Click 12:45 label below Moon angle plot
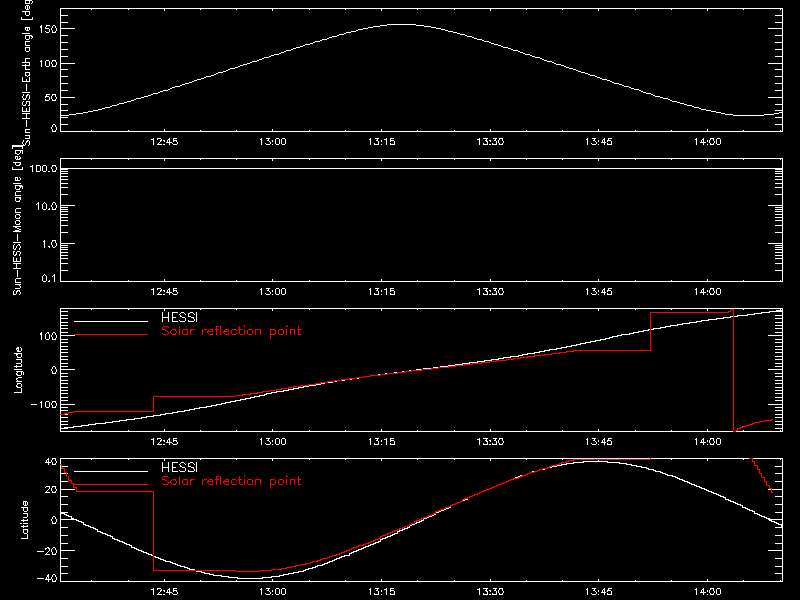The image size is (800, 600). [164, 292]
